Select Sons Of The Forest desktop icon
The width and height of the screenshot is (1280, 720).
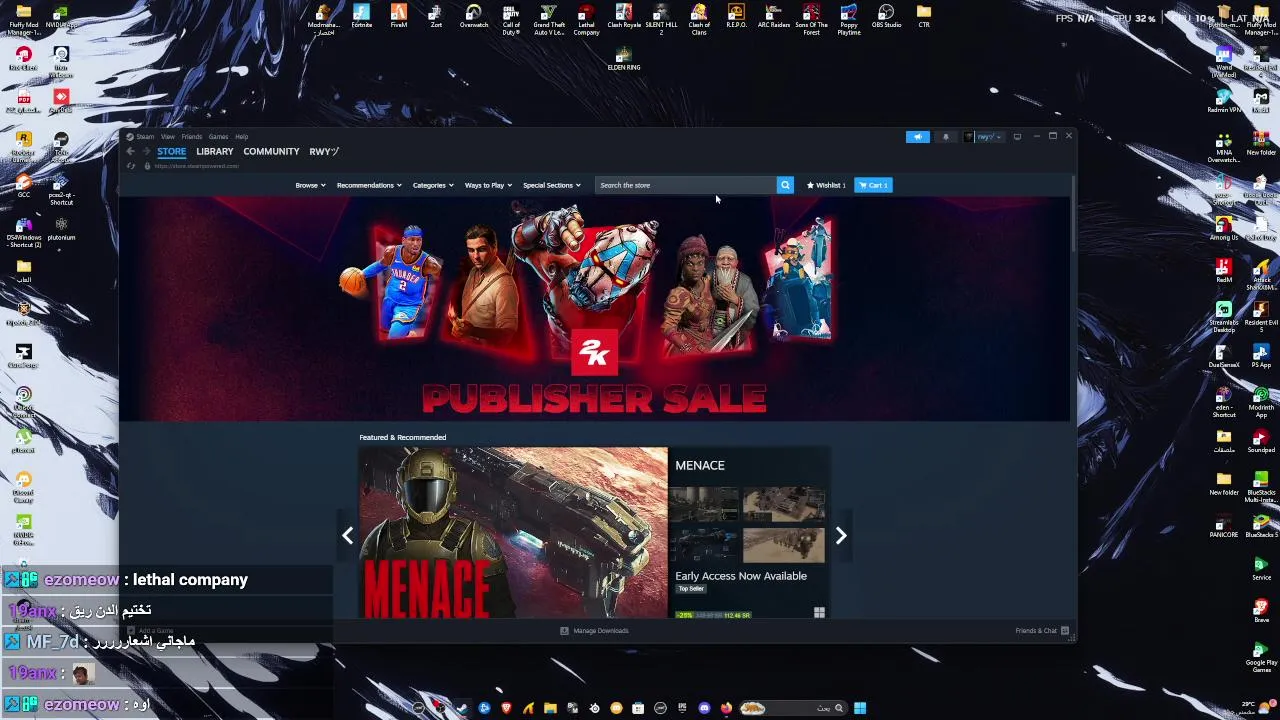click(x=811, y=20)
